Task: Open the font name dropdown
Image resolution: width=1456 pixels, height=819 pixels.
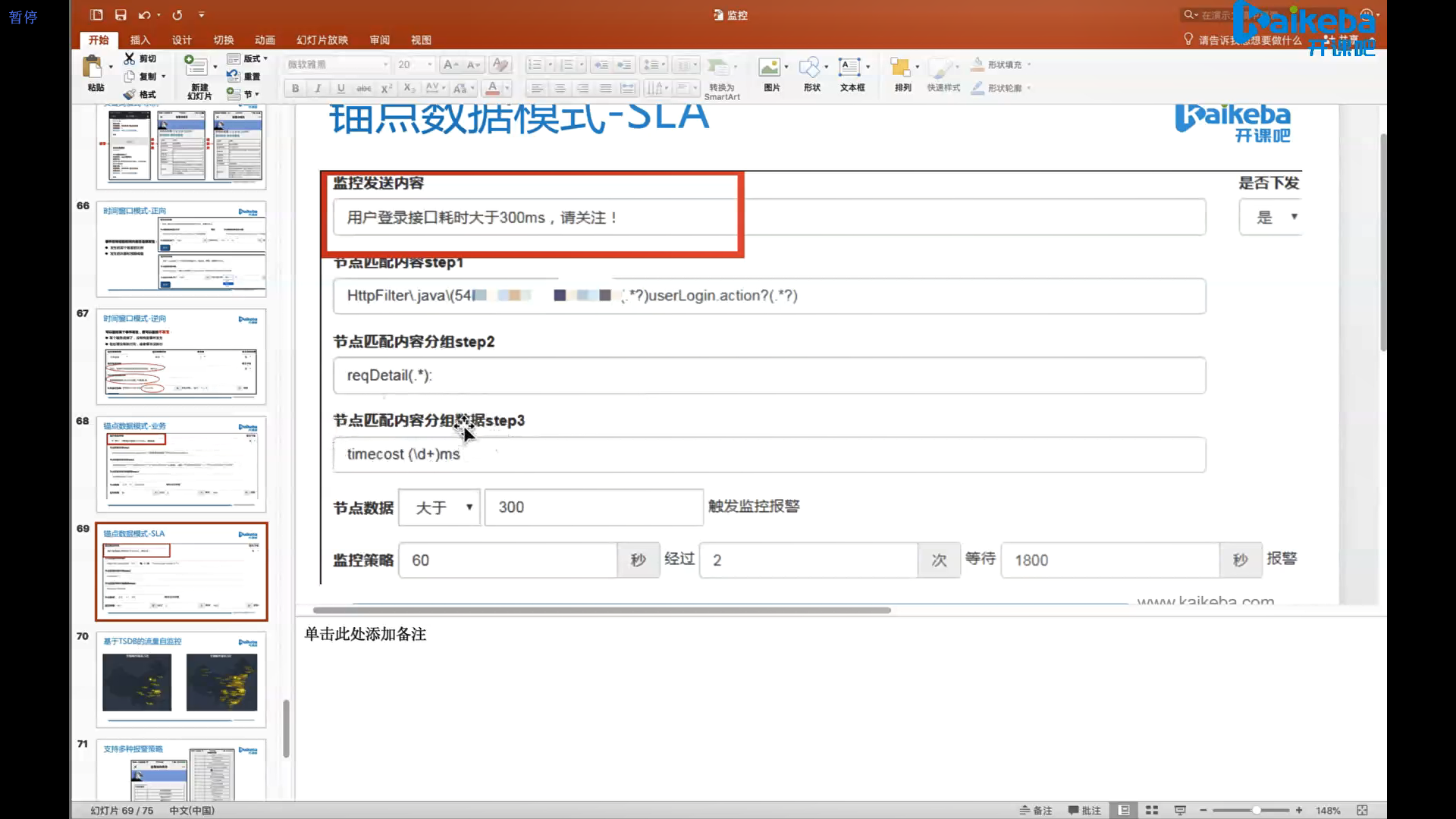Action: pos(385,64)
